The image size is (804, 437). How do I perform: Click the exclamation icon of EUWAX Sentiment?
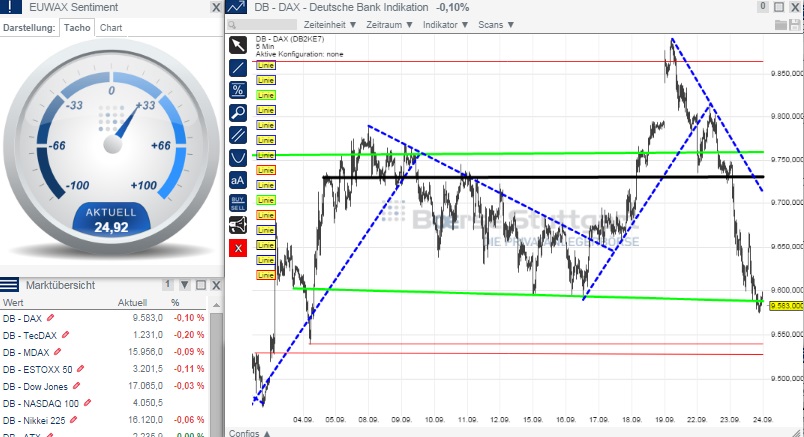(x=11, y=7)
